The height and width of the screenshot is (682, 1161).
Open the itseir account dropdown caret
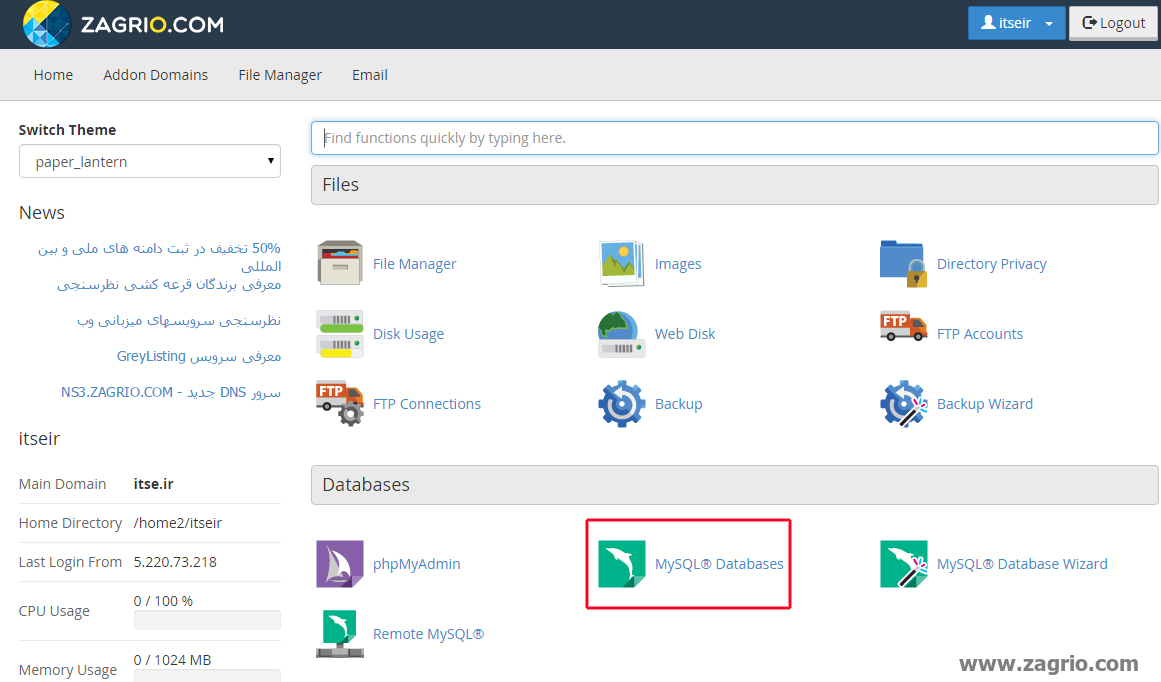coord(1049,24)
